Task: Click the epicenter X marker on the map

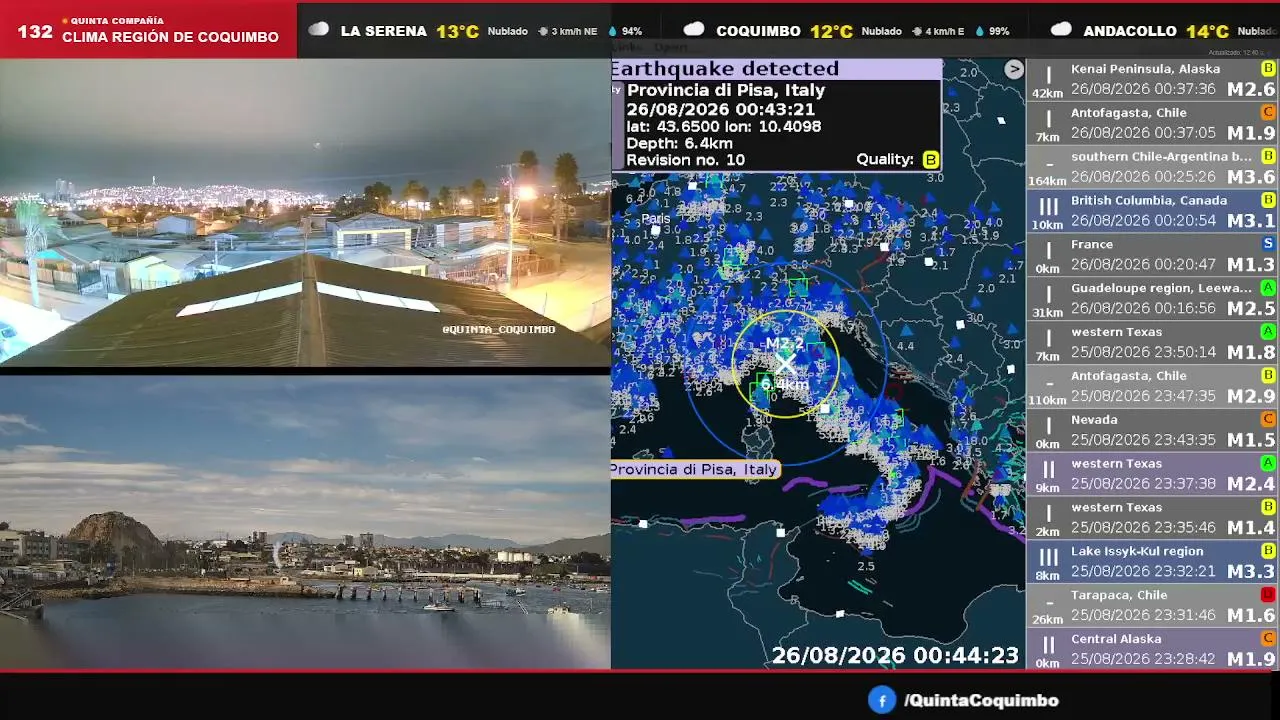Action: tap(785, 364)
